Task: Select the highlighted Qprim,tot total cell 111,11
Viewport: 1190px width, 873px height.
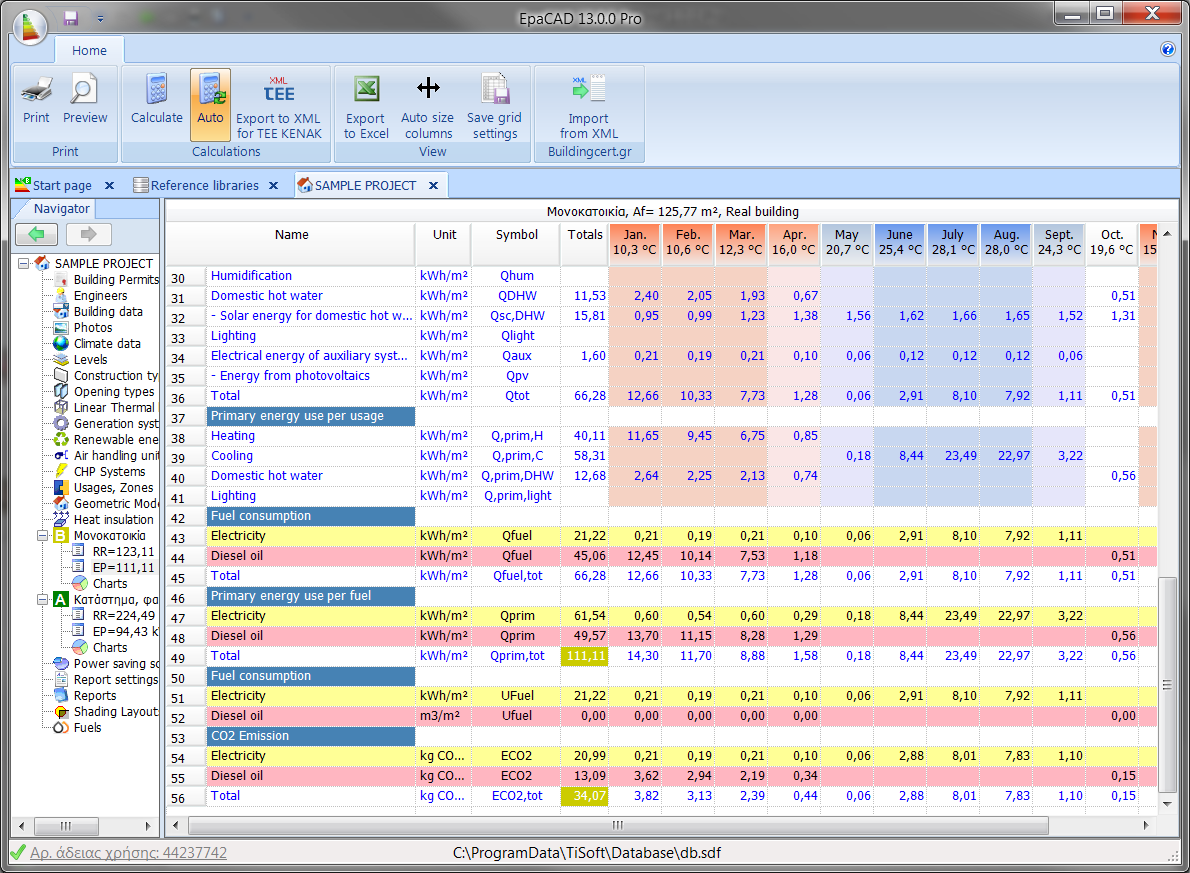Action: (x=584, y=656)
